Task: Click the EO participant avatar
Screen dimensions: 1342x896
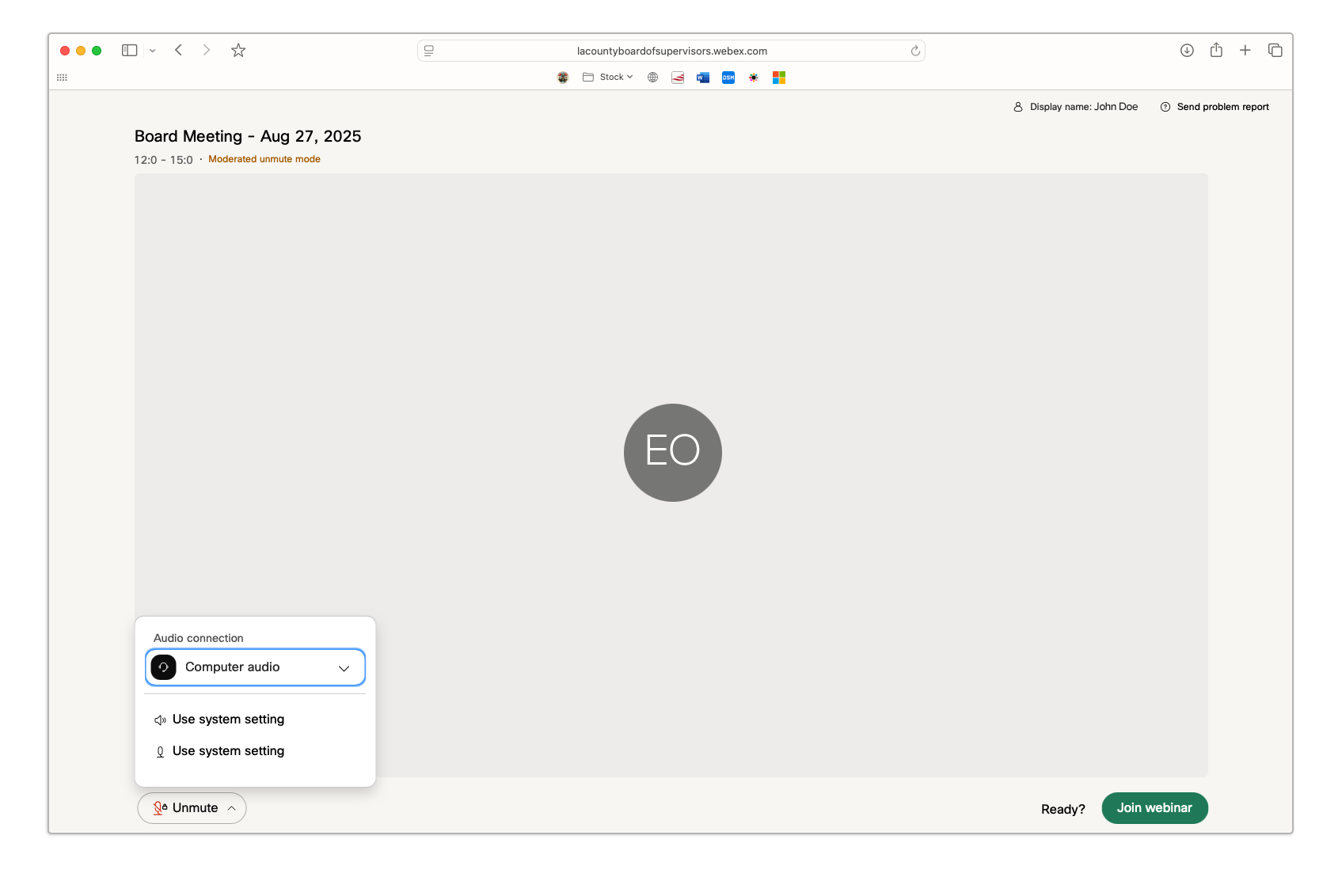Action: point(672,452)
